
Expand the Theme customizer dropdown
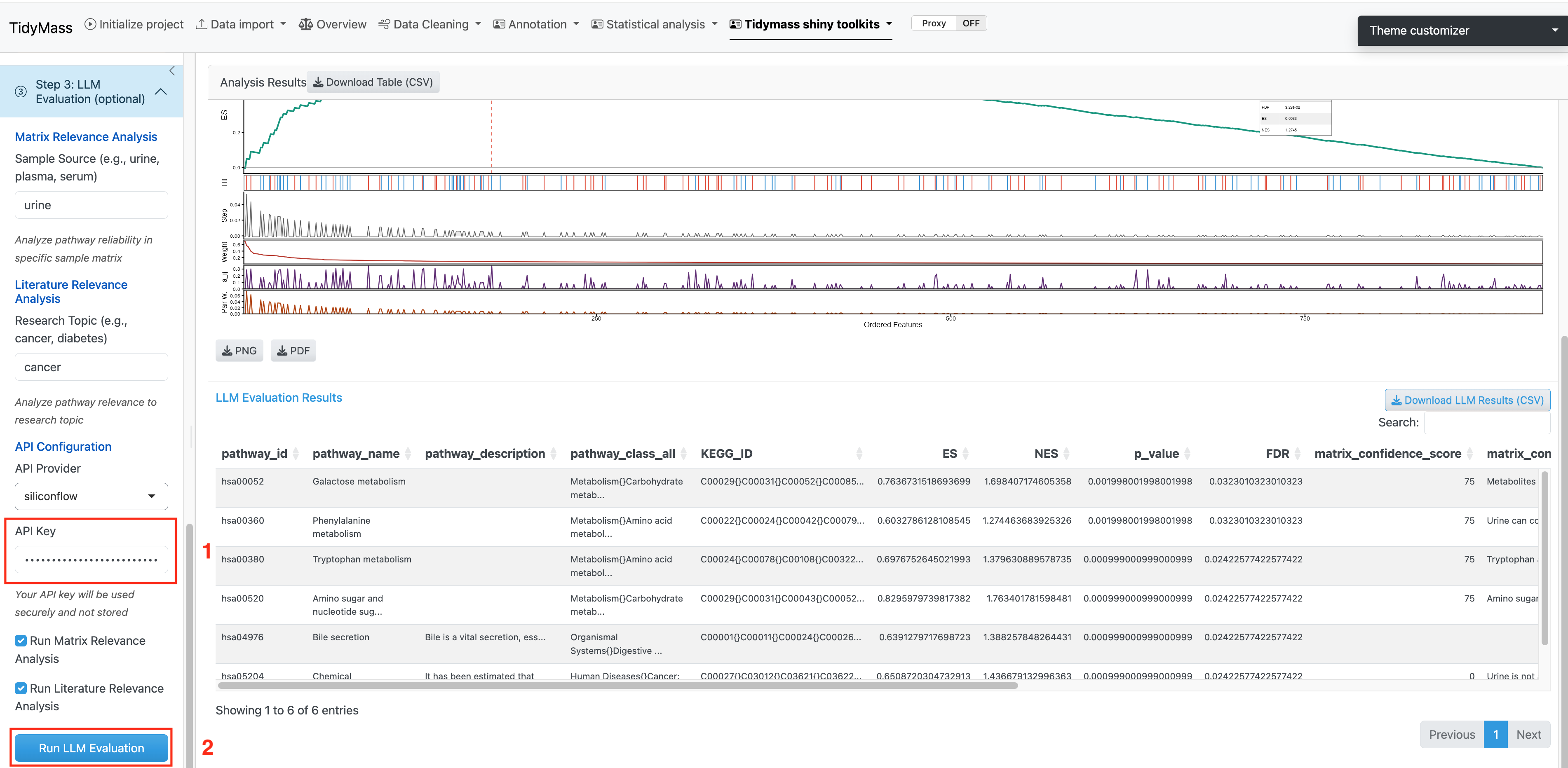1461,30
